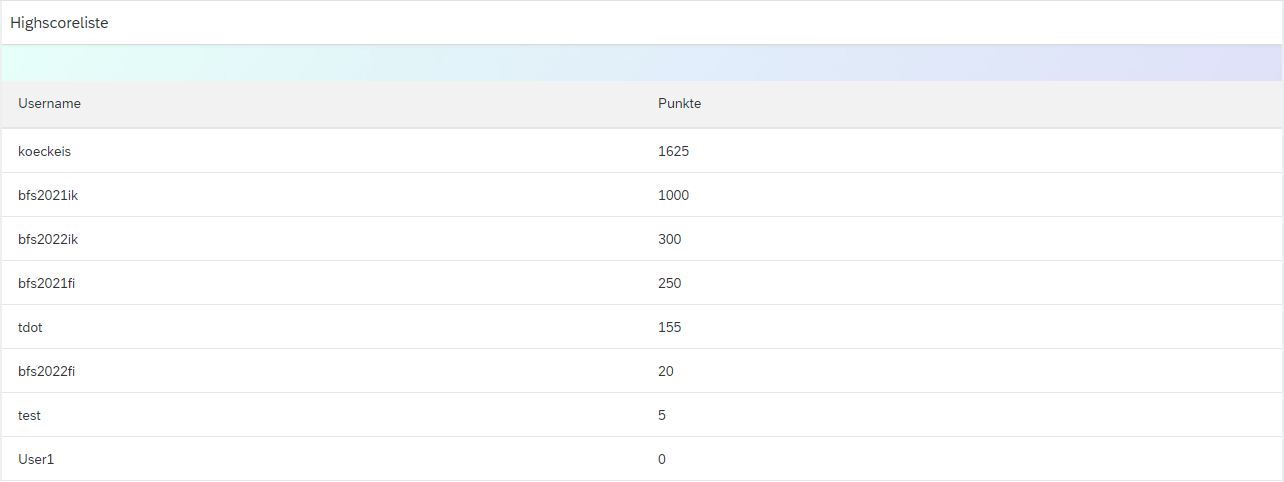
Task: Click the tdot username row
Action: [x=642, y=327]
